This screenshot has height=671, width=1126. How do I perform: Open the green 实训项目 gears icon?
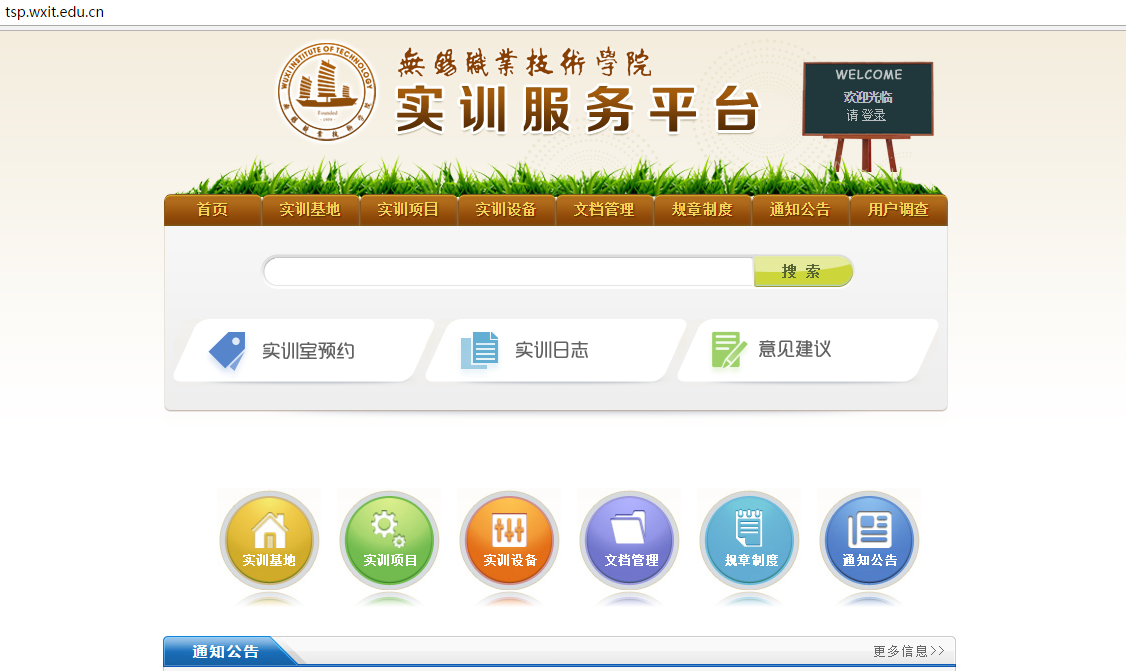pyautogui.click(x=389, y=540)
